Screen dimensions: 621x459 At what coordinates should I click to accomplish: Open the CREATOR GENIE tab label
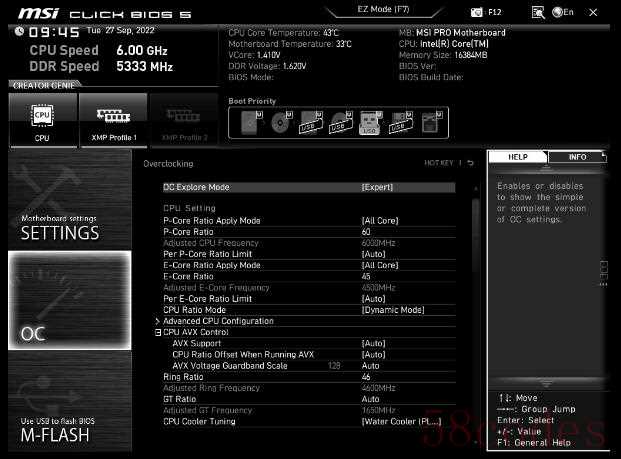tap(44, 85)
